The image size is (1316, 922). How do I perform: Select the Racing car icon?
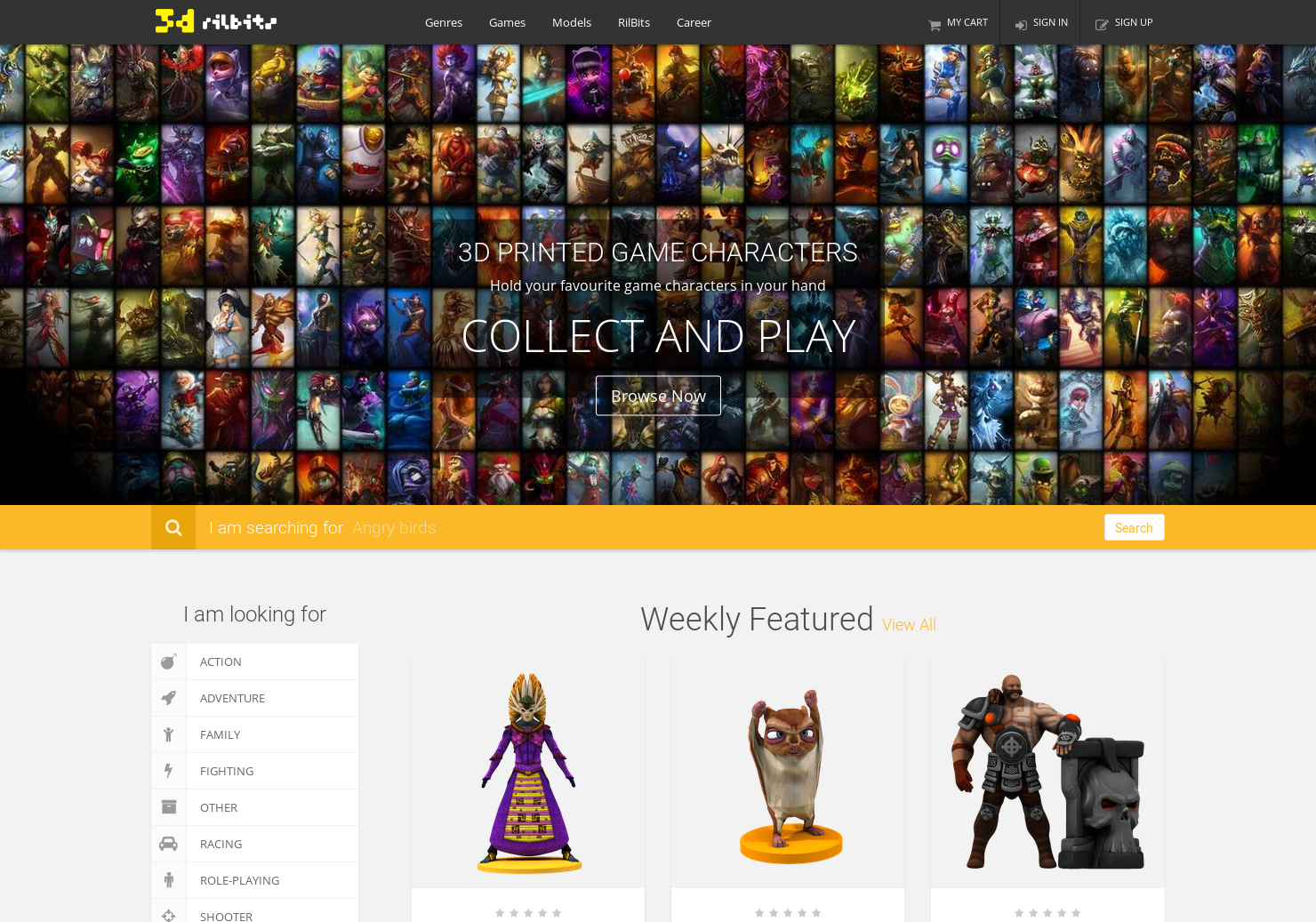pyautogui.click(x=168, y=844)
